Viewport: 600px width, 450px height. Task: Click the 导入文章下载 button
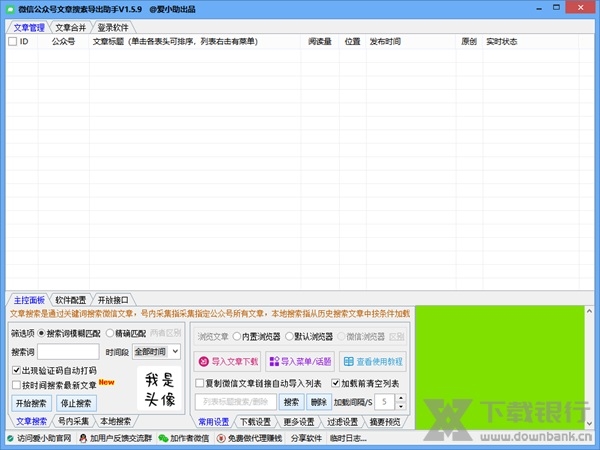pyautogui.click(x=227, y=362)
